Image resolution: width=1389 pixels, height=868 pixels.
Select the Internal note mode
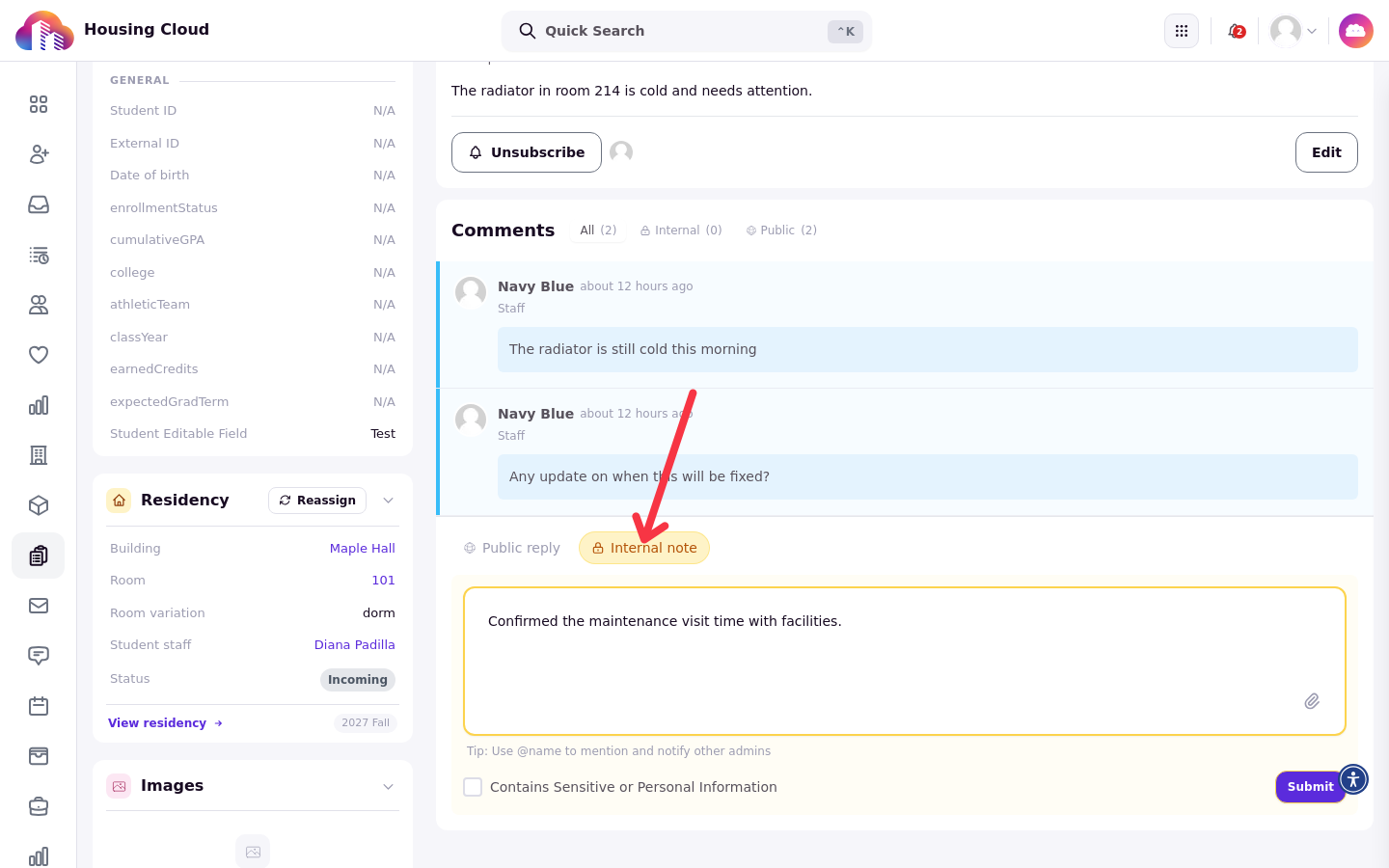(x=644, y=548)
